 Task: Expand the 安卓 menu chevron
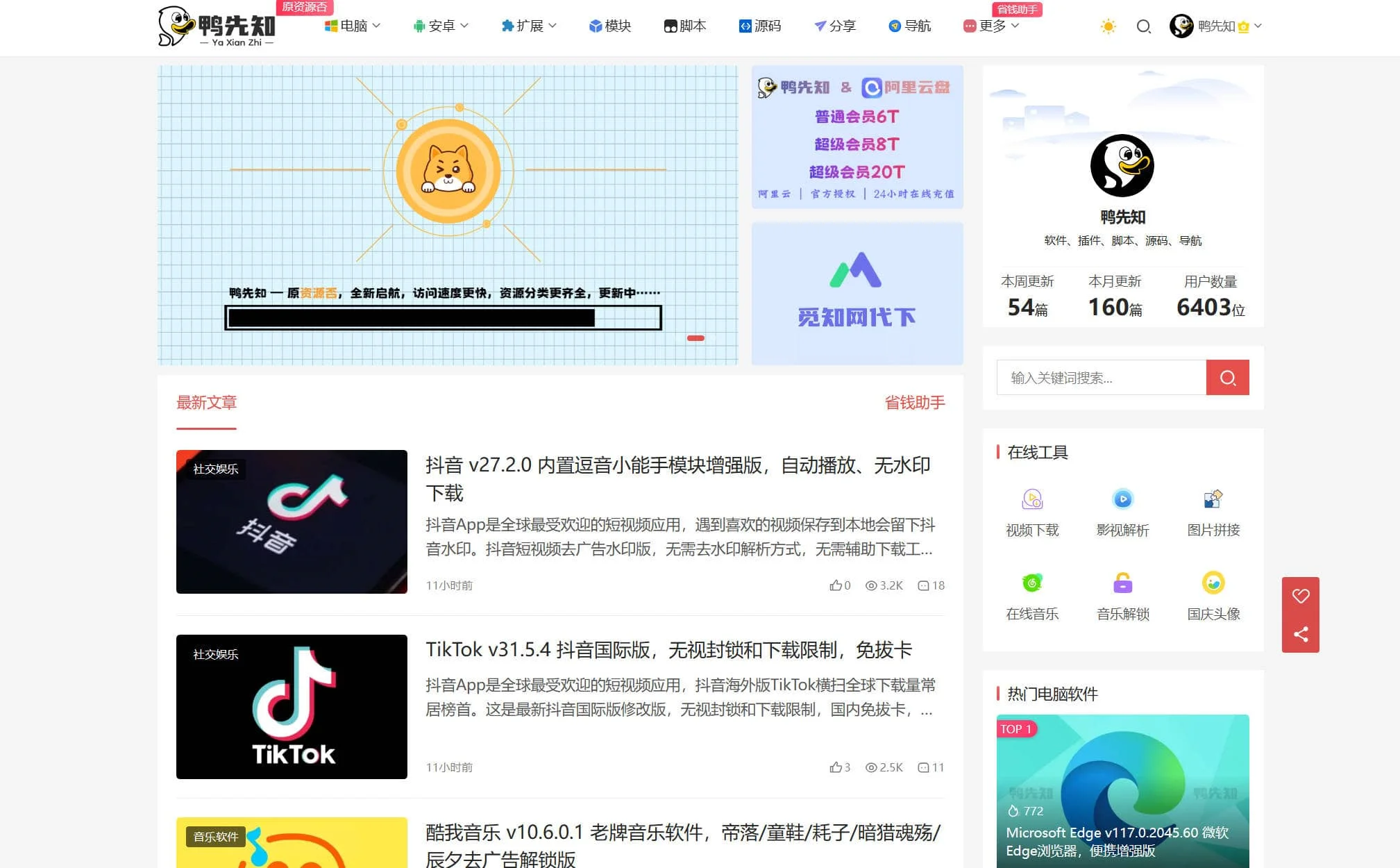464,26
